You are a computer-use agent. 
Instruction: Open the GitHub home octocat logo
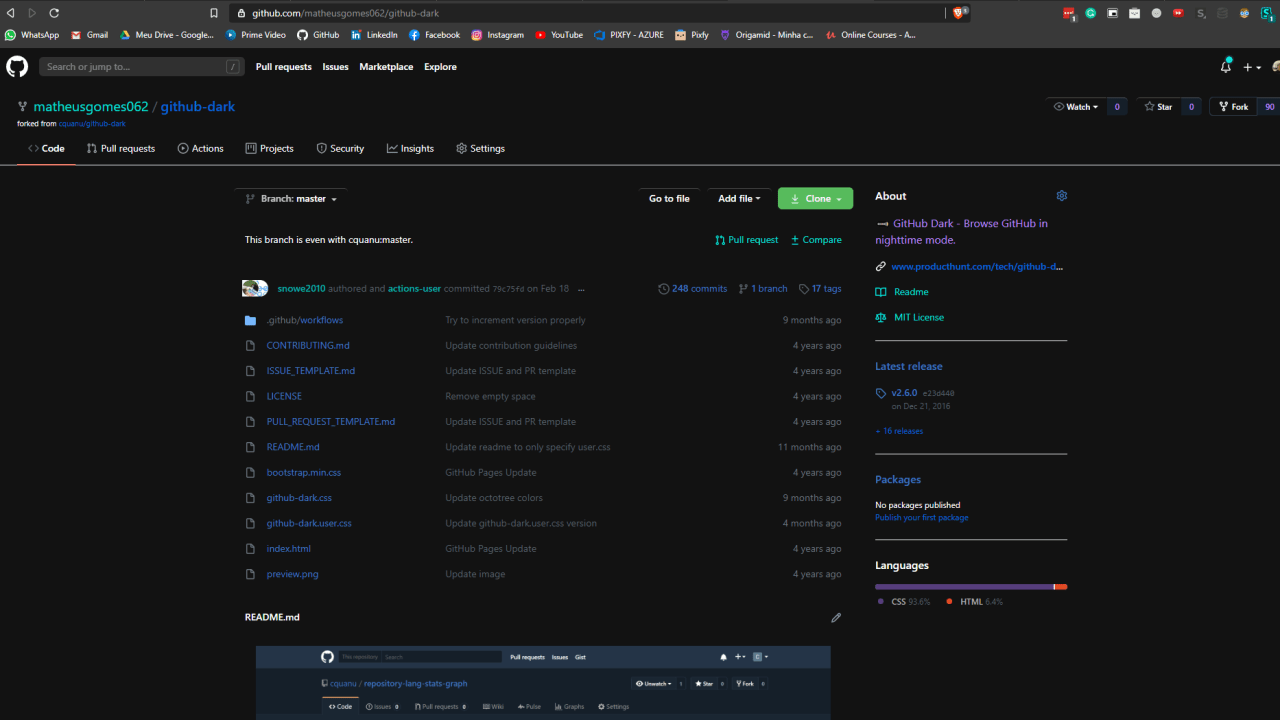pyautogui.click(x=17, y=67)
